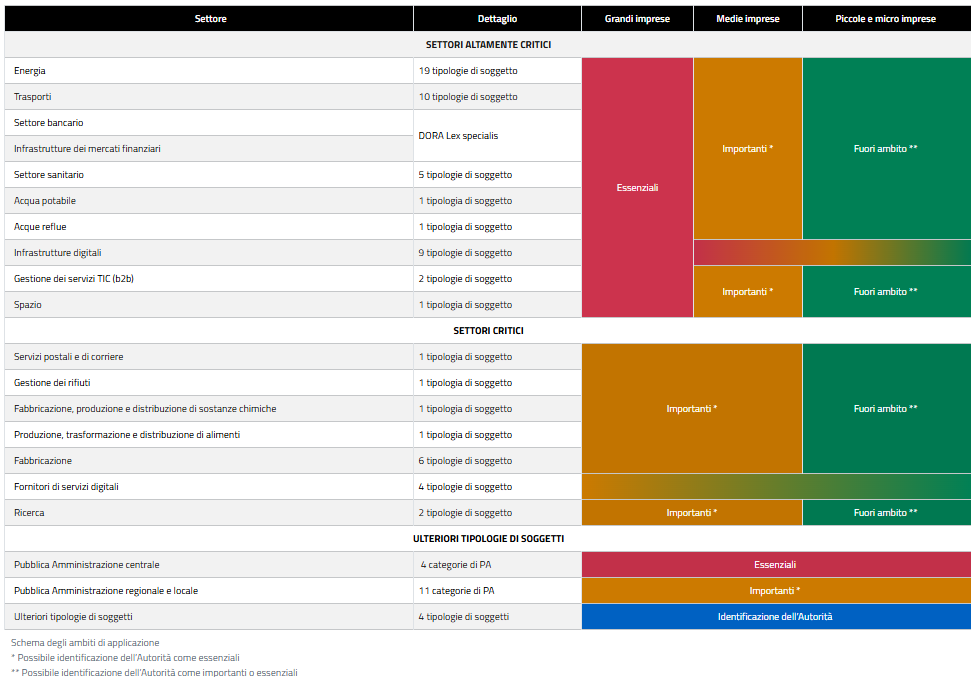The width and height of the screenshot is (971, 677).
Task: Click the Schema degli ambiti di applicazione caption
Action: coord(85,643)
